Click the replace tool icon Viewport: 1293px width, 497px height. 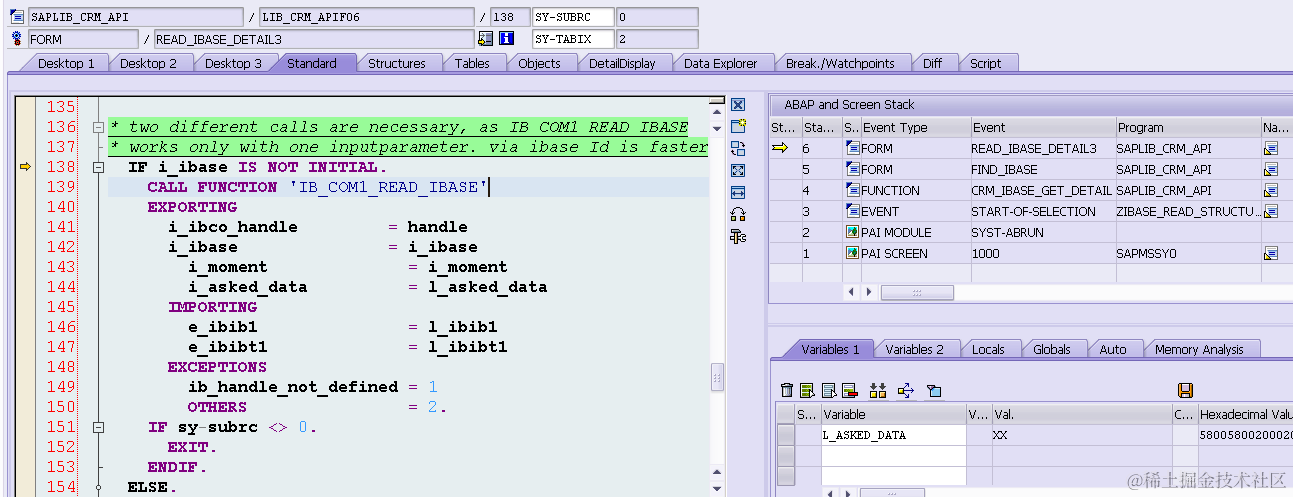pyautogui.click(x=738, y=148)
